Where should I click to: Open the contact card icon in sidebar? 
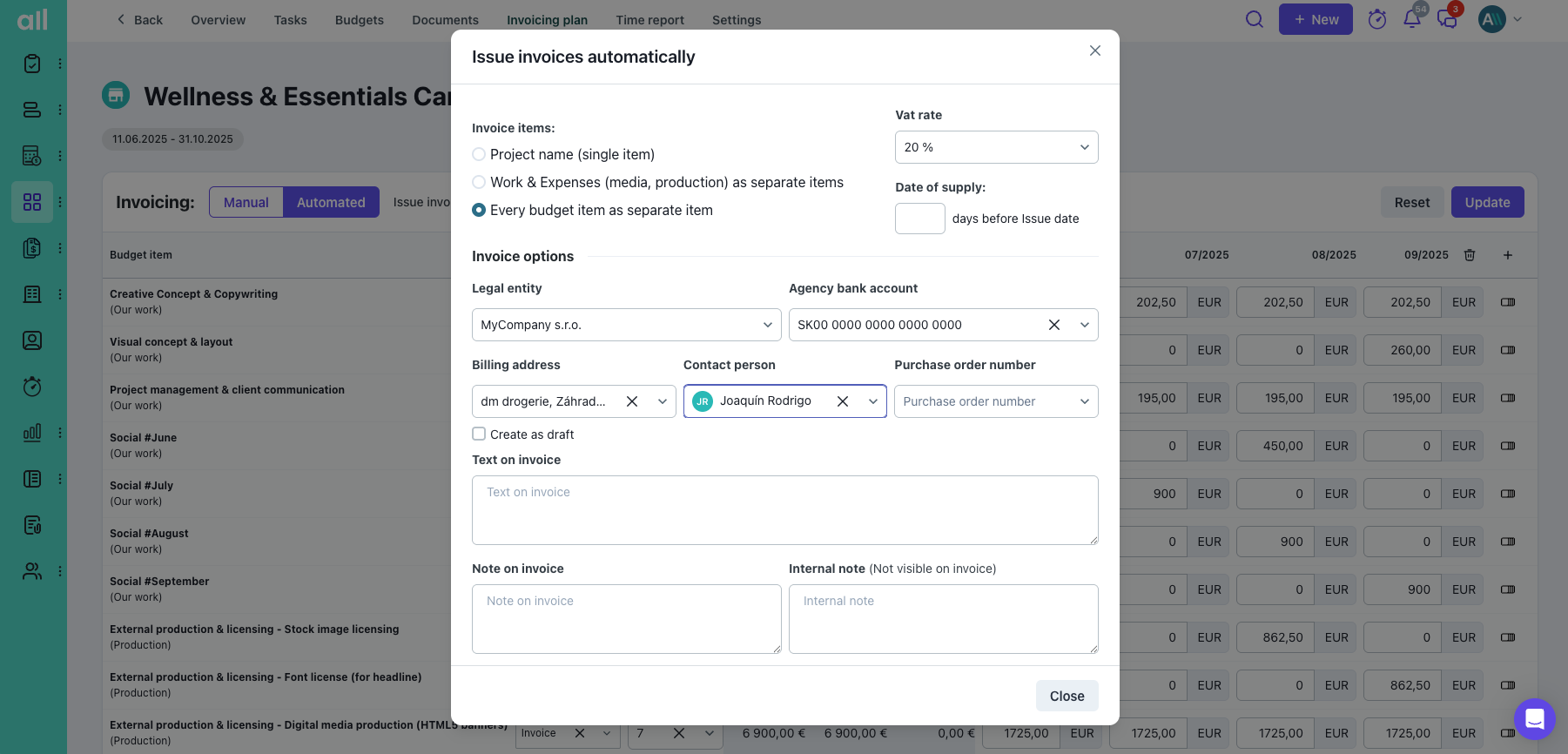pyautogui.click(x=32, y=340)
